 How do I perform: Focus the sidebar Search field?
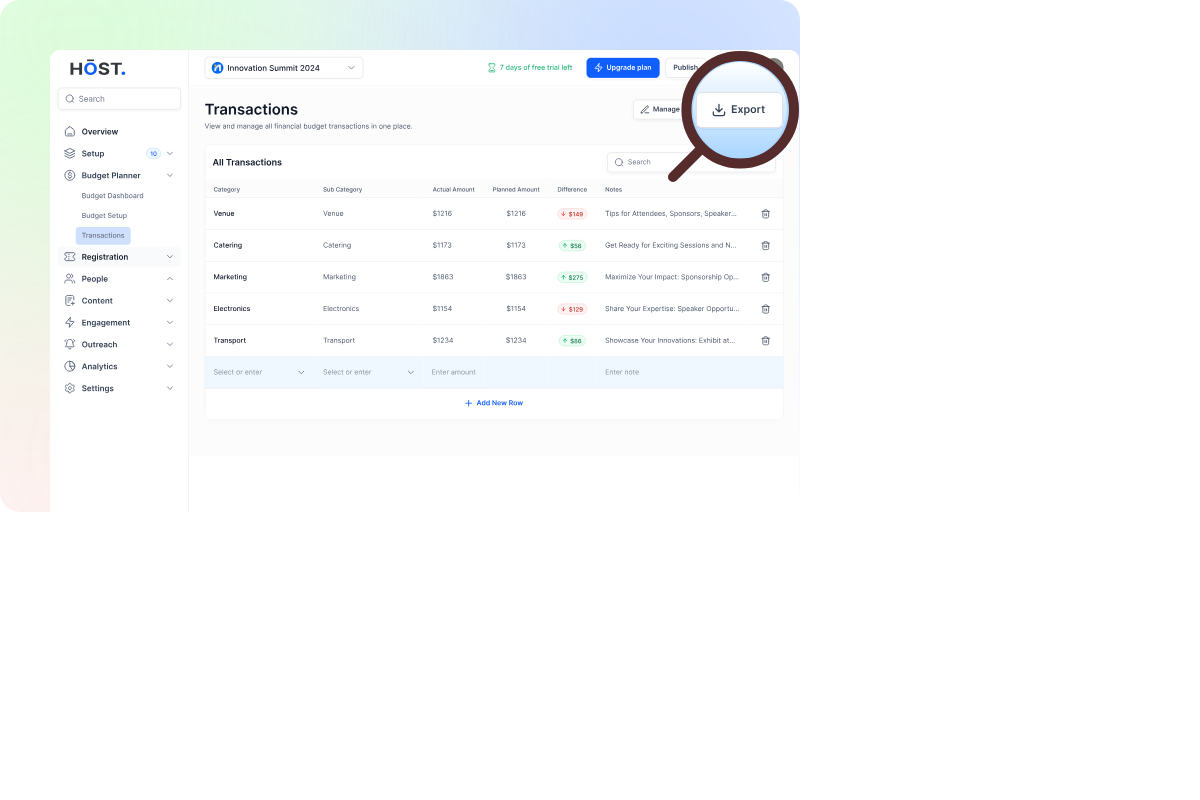[119, 99]
